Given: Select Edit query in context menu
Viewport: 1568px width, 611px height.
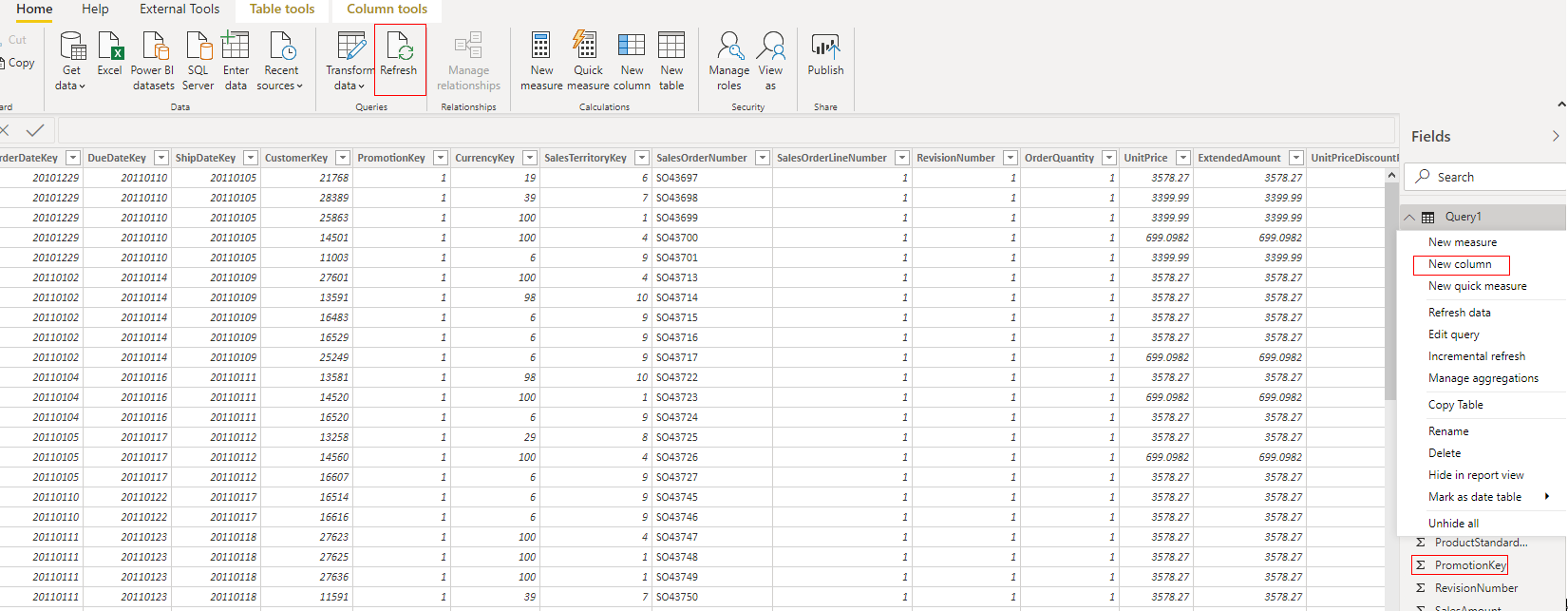Looking at the screenshot, I should 1454,334.
